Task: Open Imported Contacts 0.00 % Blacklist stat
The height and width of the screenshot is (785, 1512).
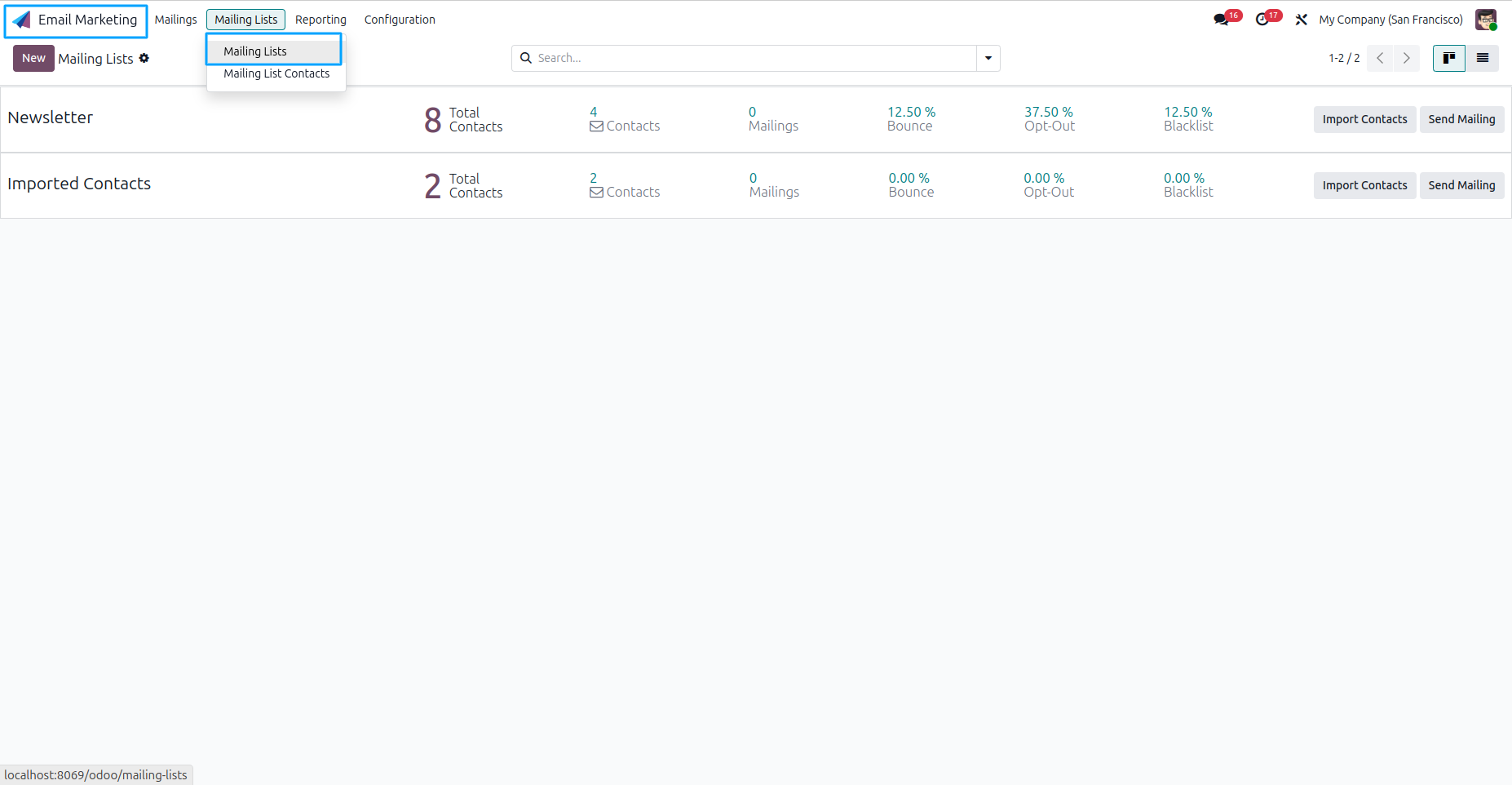Action: [1188, 185]
